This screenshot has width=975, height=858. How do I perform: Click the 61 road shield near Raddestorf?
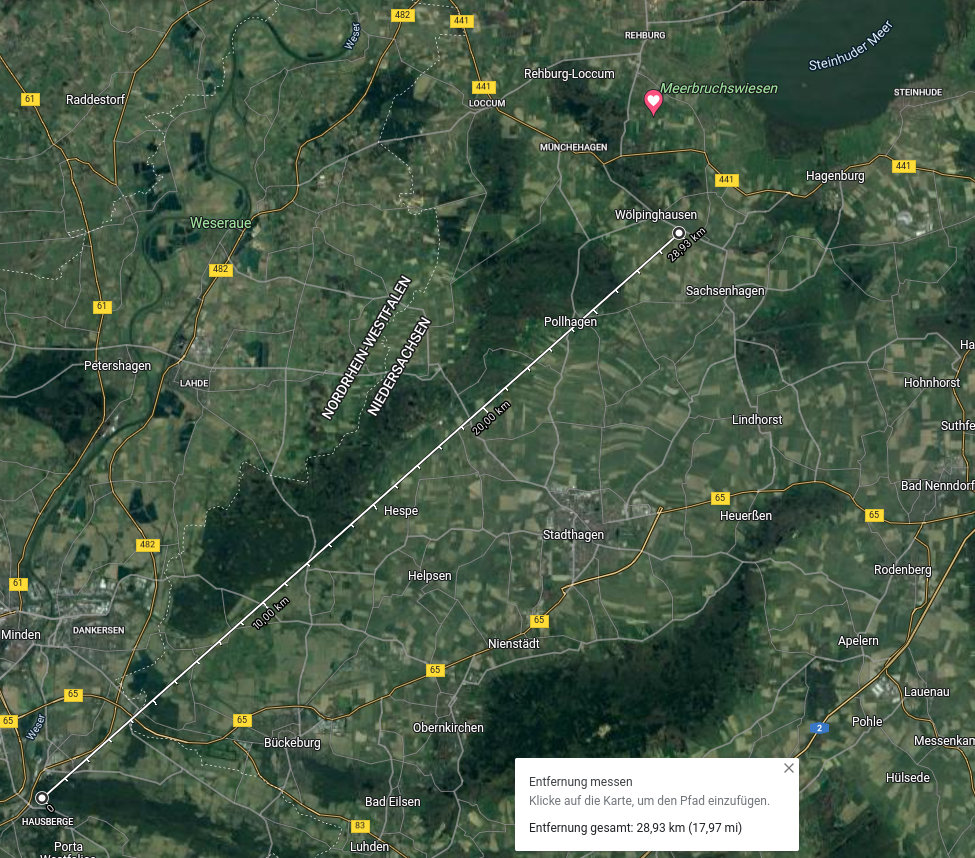(30, 99)
